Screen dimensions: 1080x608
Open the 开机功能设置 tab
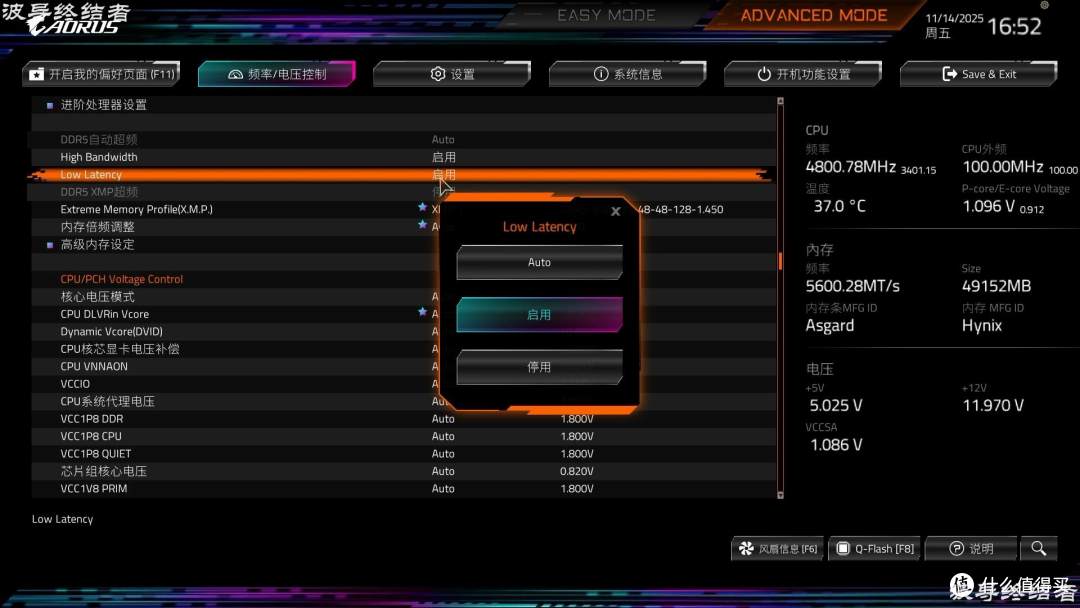point(803,74)
